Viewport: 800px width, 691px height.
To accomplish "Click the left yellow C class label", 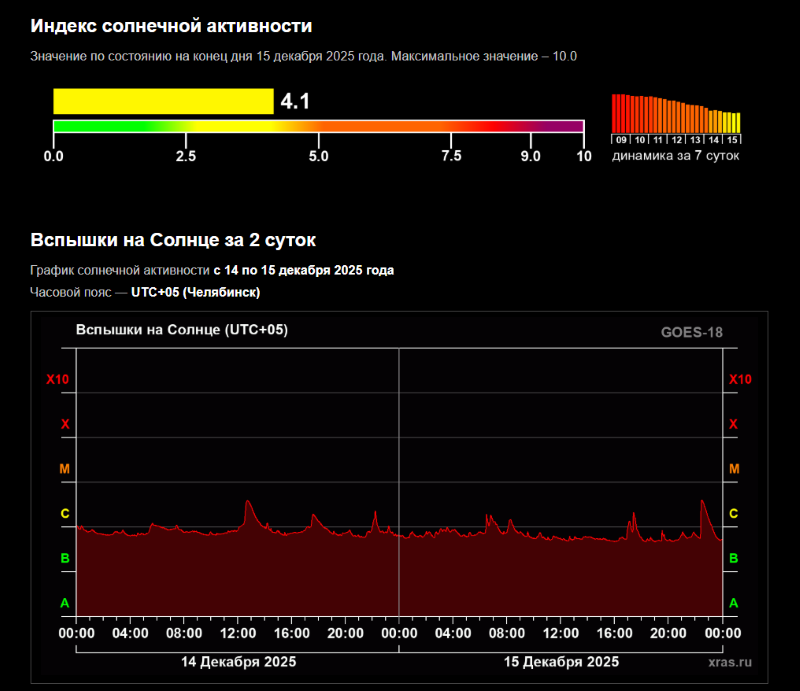I will point(65,513).
